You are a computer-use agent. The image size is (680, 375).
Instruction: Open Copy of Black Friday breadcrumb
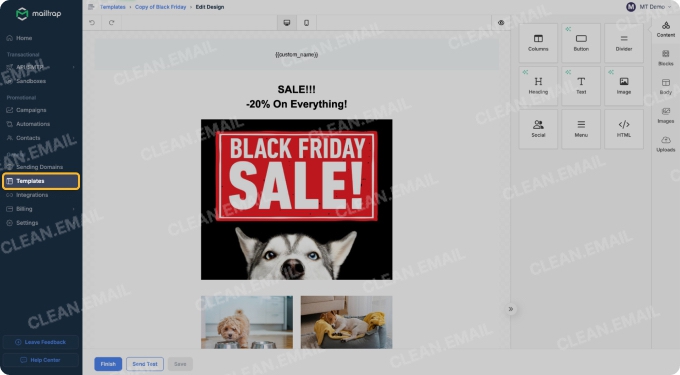(160, 7)
